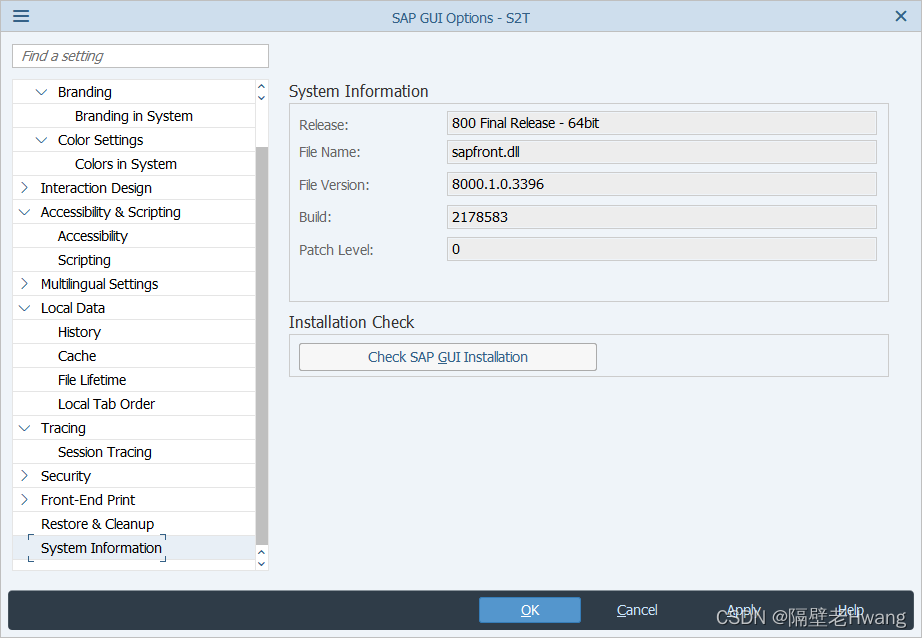This screenshot has height=638, width=922.
Task: Open Help from the bottom bar
Action: point(850,610)
